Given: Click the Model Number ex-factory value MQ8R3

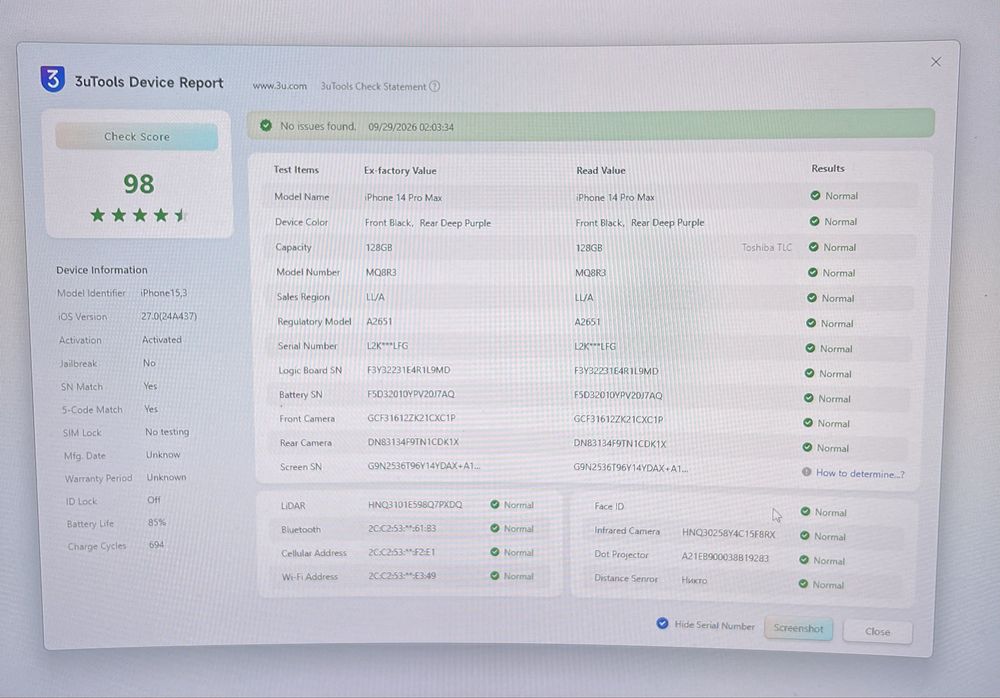Looking at the screenshot, I should click(x=381, y=272).
